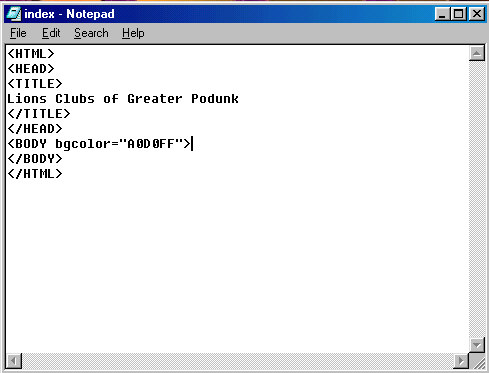Click the word Lions in title text

tap(27, 99)
